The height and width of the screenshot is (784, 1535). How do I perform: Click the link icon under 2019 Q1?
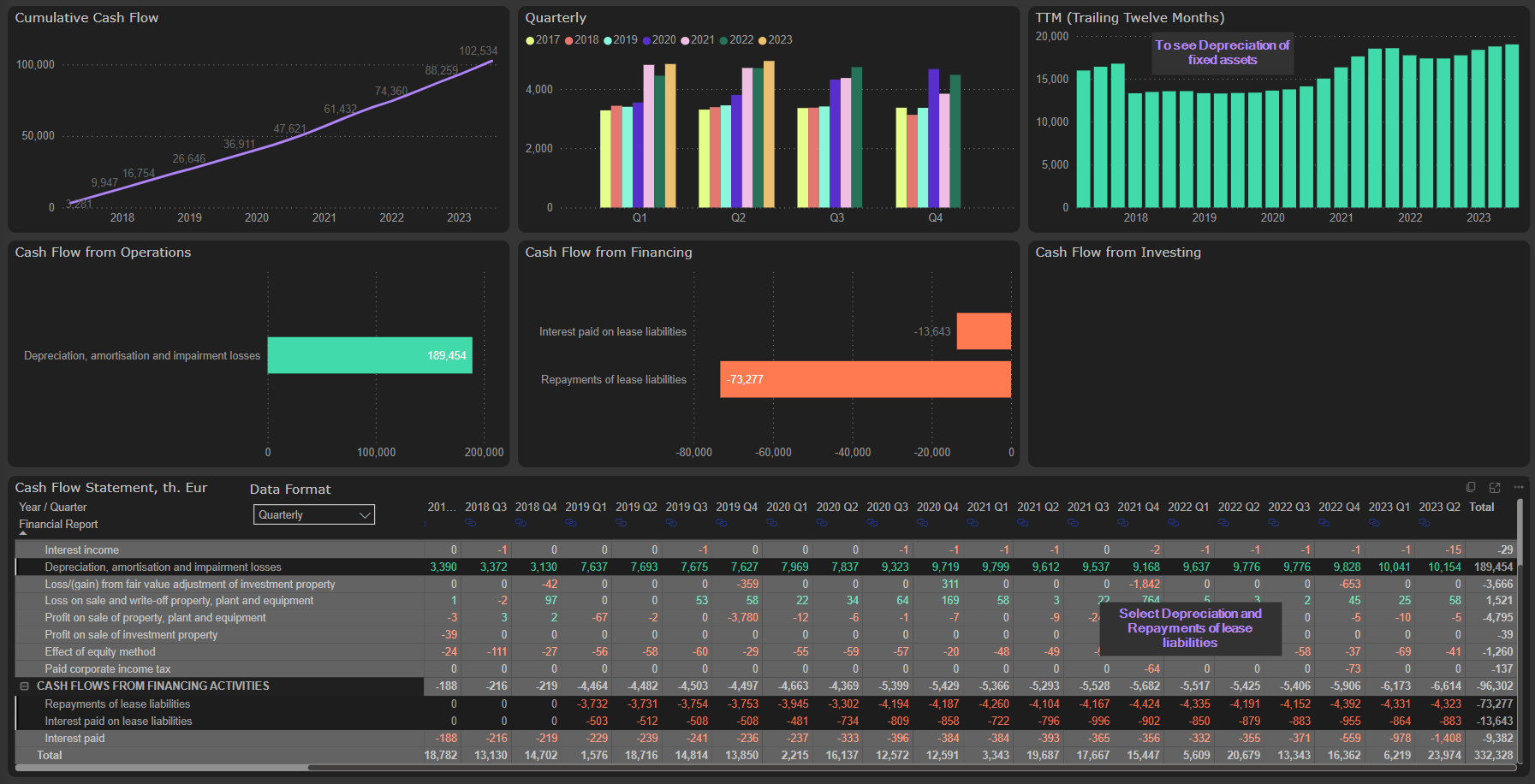click(x=571, y=523)
